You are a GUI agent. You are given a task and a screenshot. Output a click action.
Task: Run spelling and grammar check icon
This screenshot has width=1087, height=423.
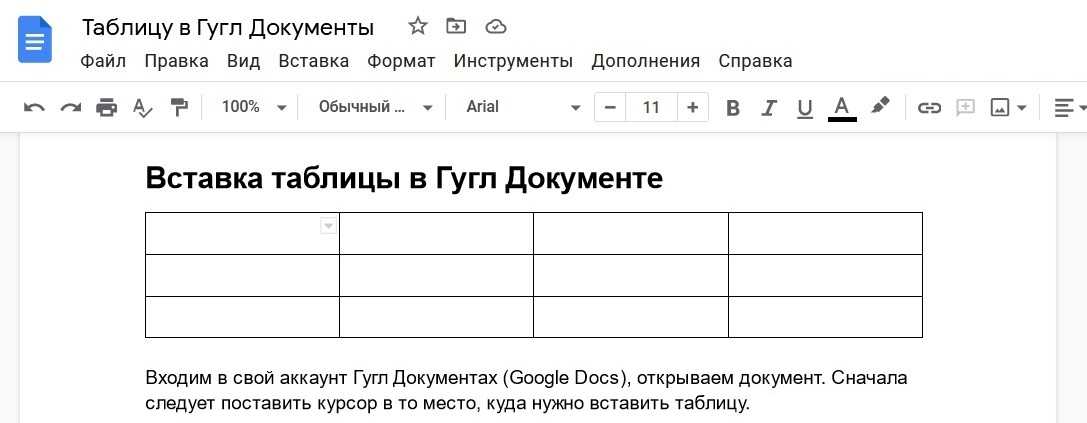[143, 107]
